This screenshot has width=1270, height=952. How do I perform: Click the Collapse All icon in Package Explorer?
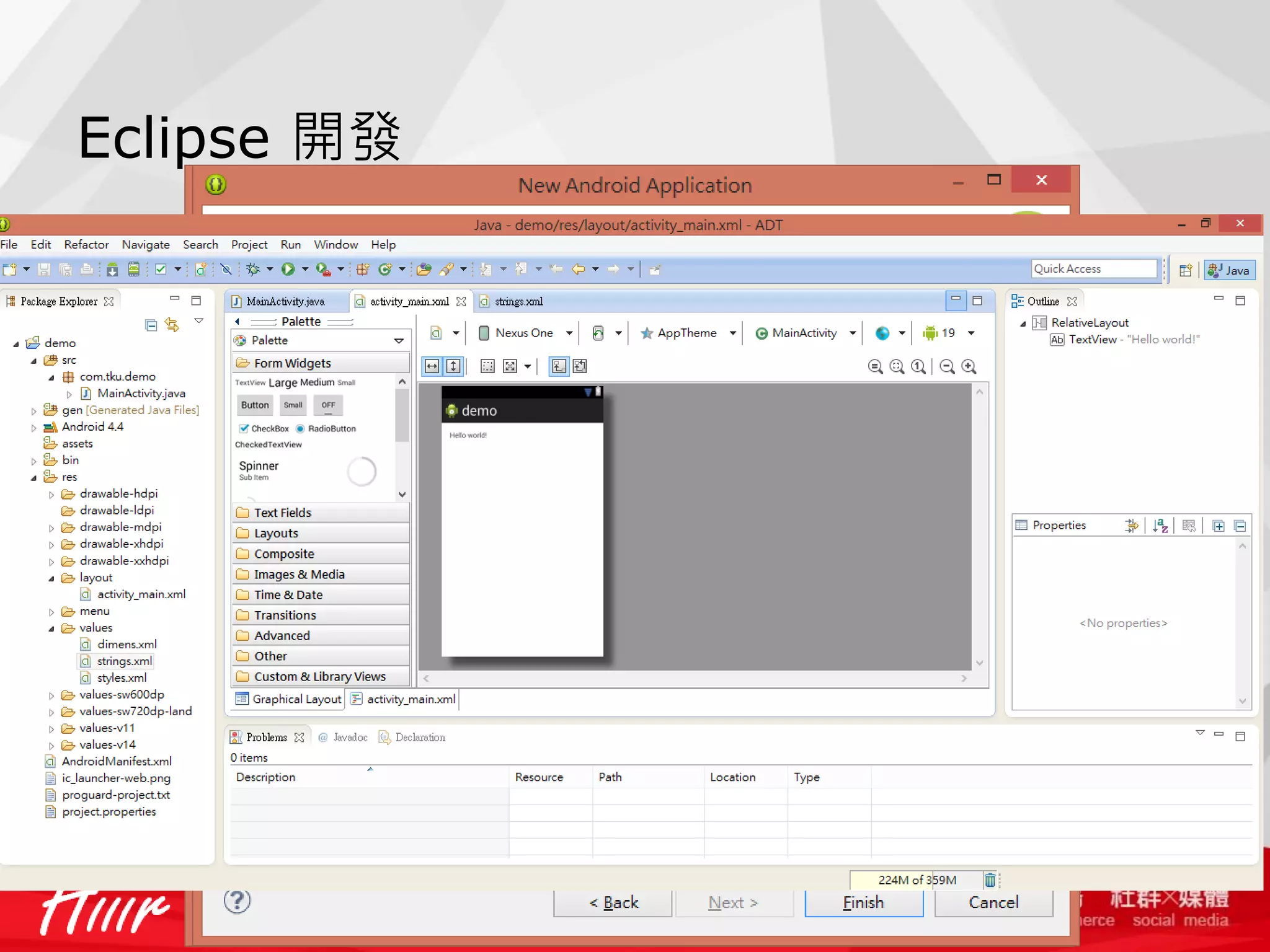[x=151, y=325]
